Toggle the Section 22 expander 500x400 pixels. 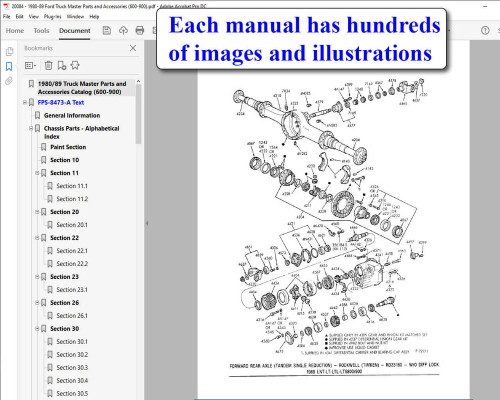37,238
